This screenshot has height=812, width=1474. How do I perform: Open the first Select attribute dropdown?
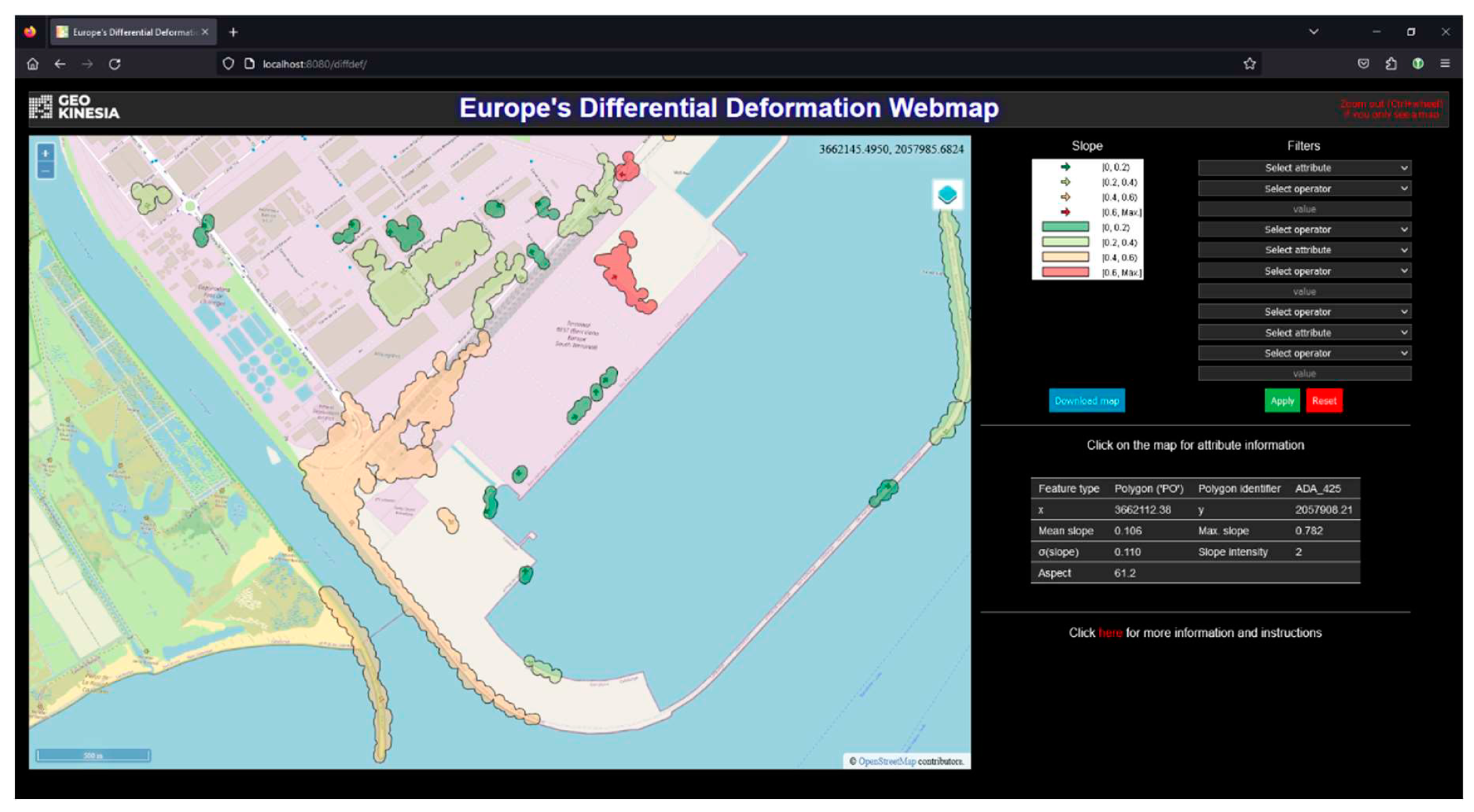click(x=1304, y=168)
